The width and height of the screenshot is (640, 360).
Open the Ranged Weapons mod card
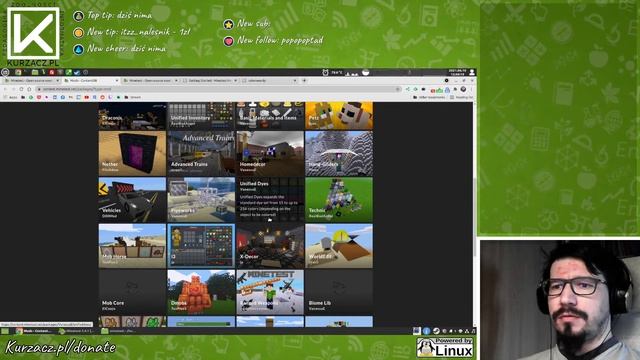tap(270, 292)
